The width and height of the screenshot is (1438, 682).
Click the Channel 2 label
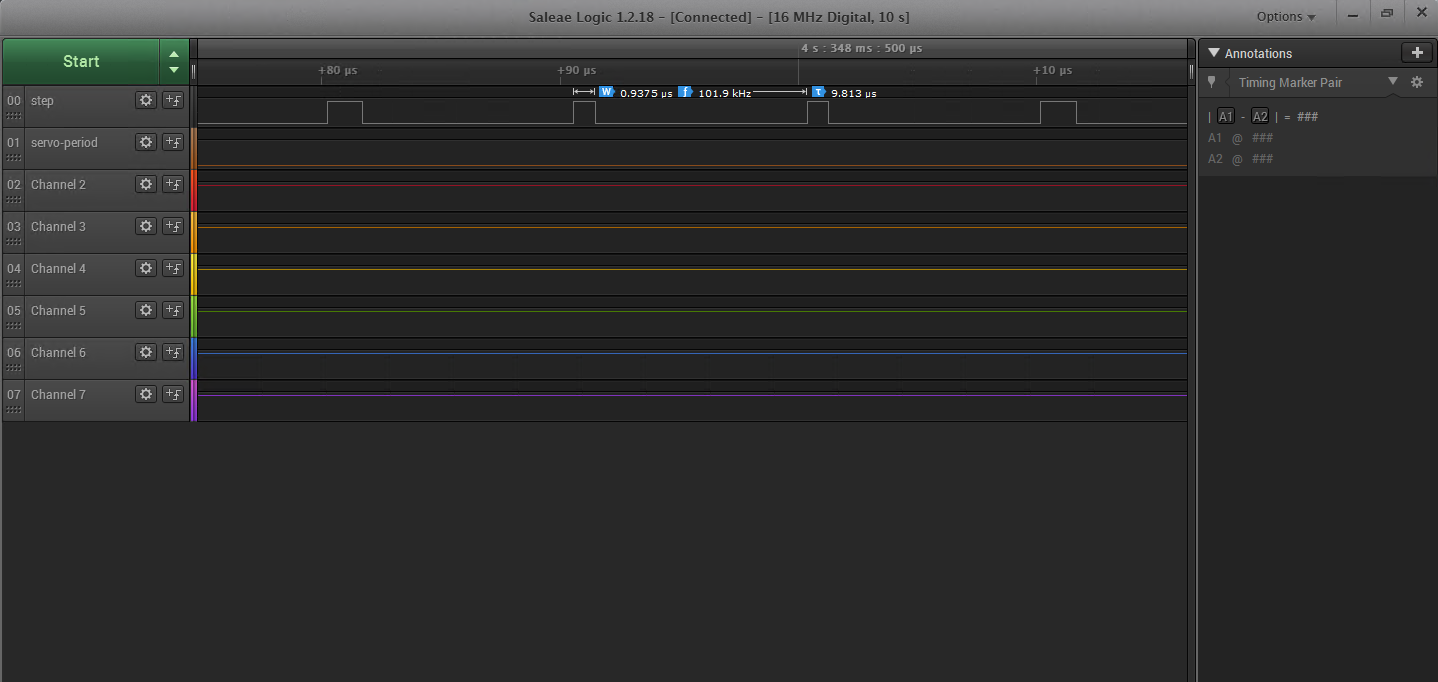coord(58,184)
